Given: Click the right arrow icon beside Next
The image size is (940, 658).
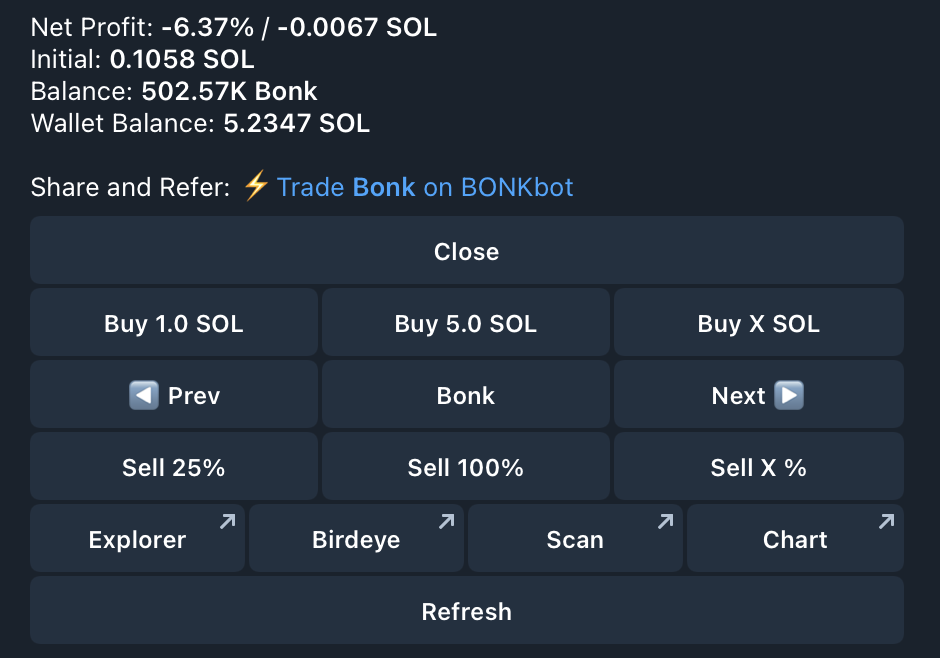Looking at the screenshot, I should (x=790, y=396).
